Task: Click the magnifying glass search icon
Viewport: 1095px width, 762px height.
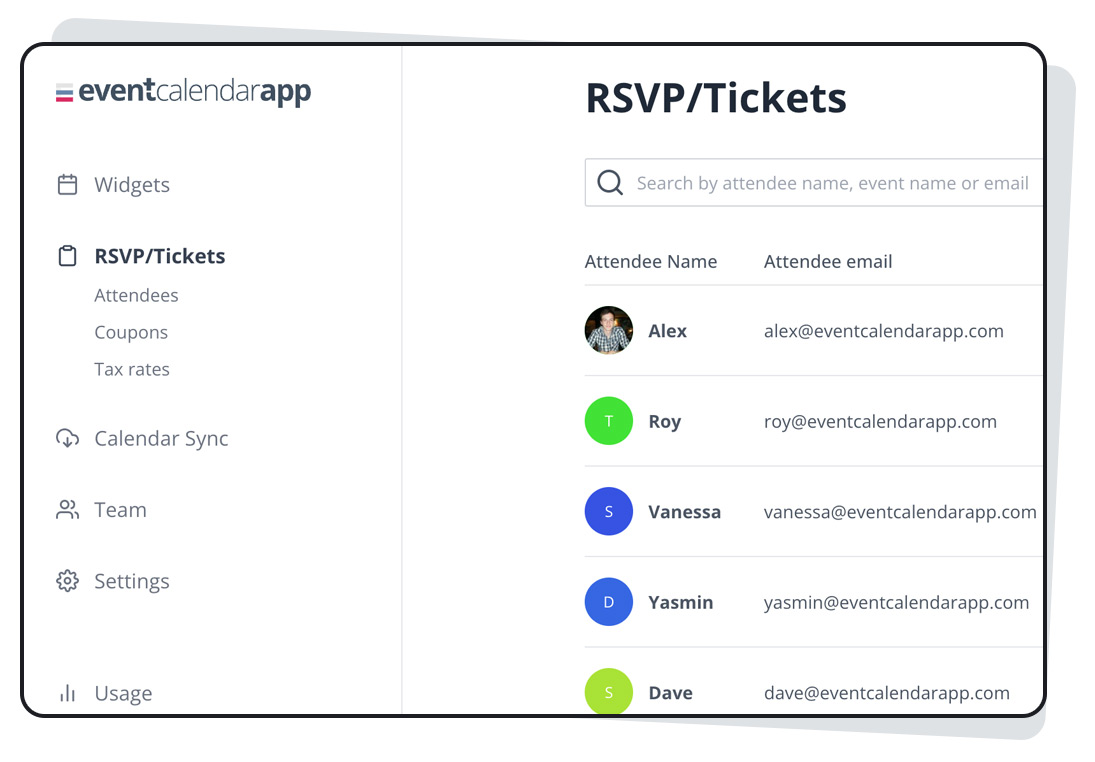Action: [x=609, y=183]
